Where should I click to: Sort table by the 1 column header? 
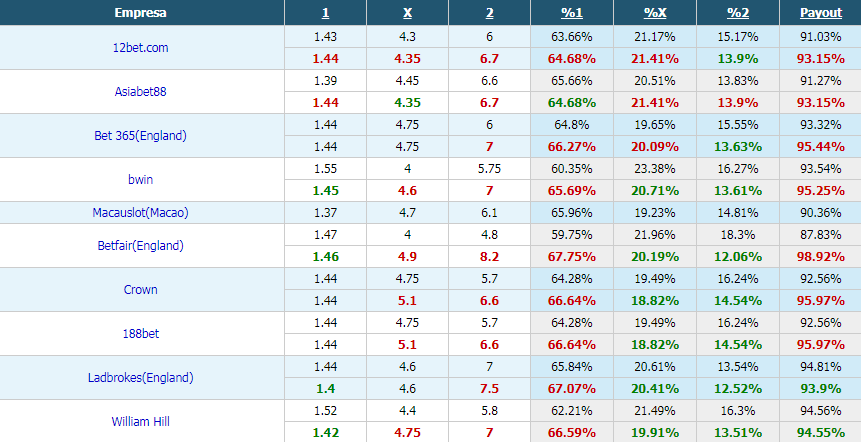[325, 13]
